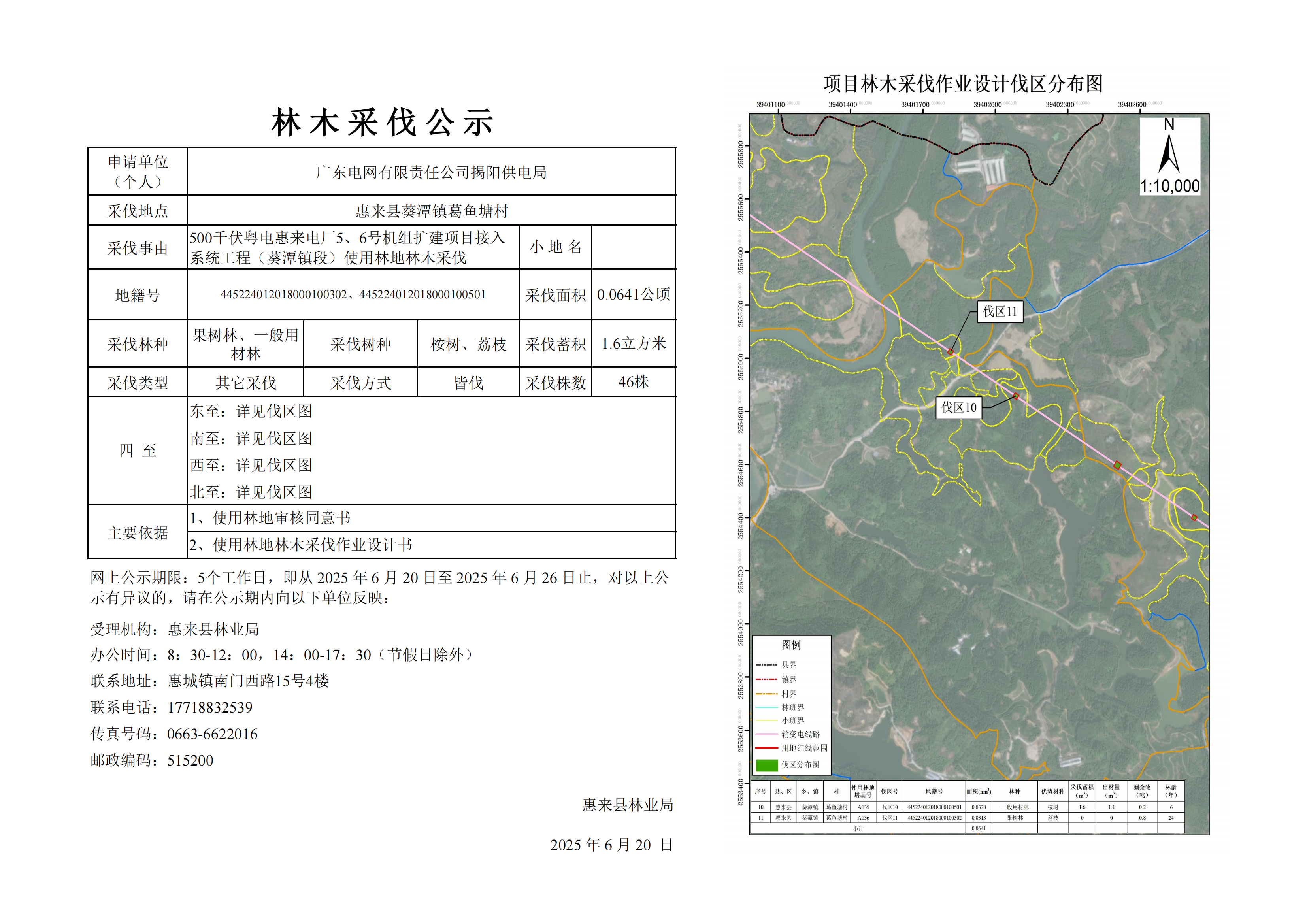Screen dimensions: 1307x924
Task: Click the area value 0.0641公顷
Action: click(634, 294)
